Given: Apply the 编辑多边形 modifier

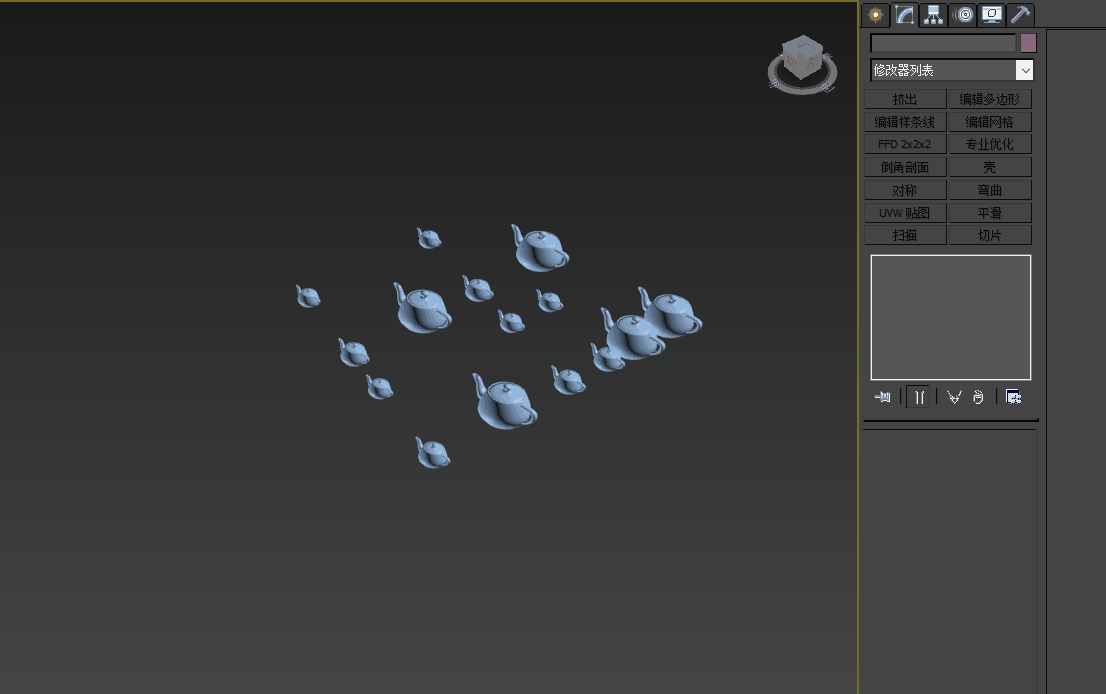Looking at the screenshot, I should click(x=990, y=99).
